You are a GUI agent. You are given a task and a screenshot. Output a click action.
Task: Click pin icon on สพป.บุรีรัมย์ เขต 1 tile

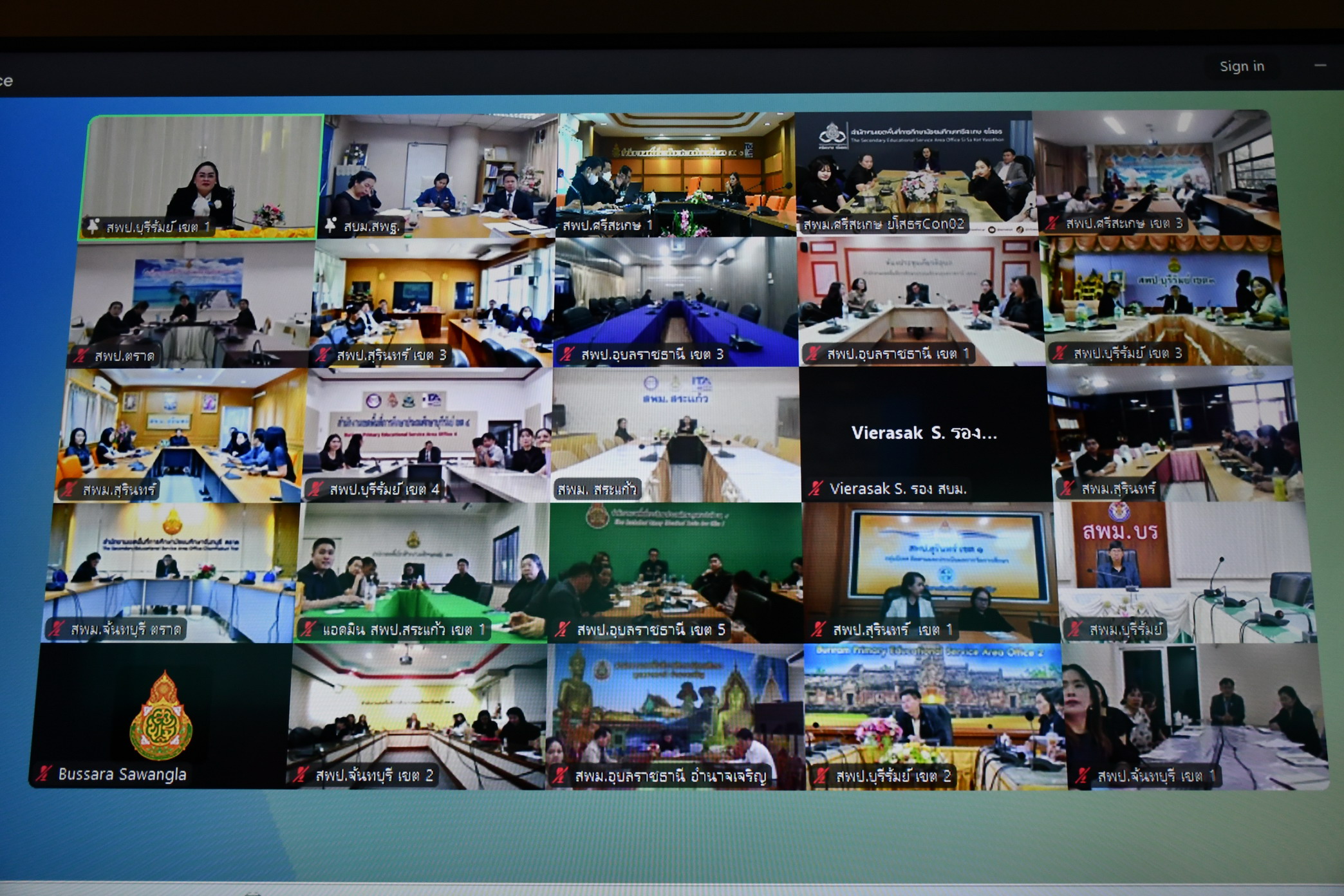[x=93, y=226]
